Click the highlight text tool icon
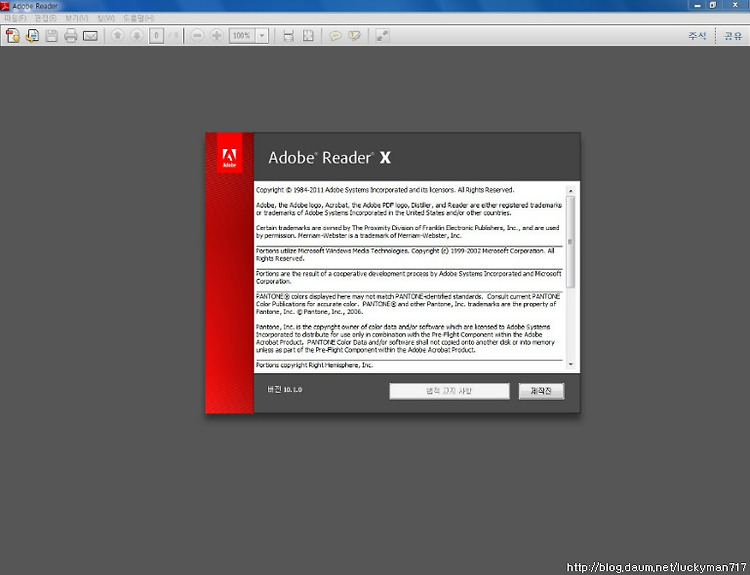Image resolution: width=750 pixels, height=575 pixels. click(x=354, y=36)
